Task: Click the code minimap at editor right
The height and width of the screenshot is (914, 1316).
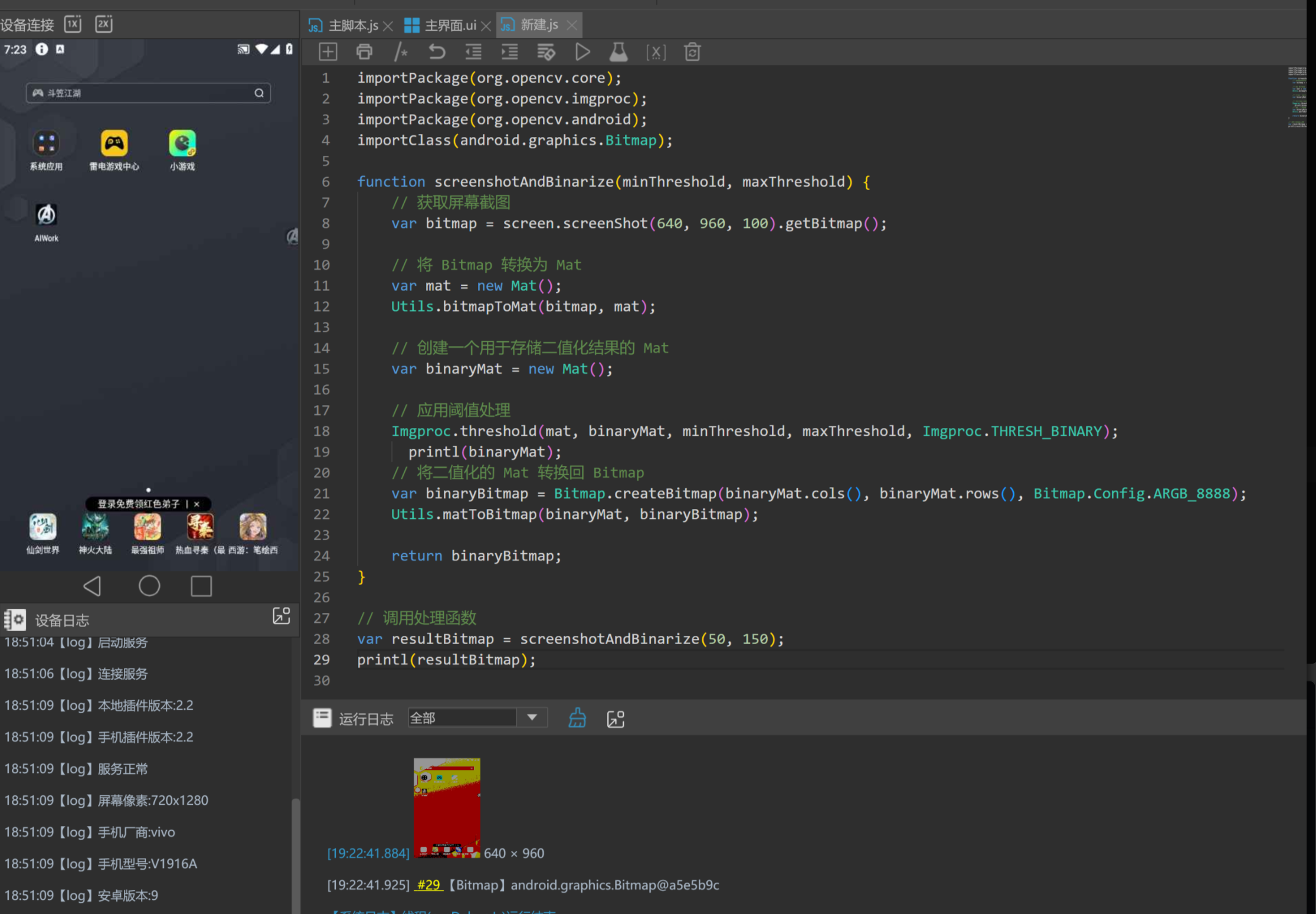Action: (1297, 97)
